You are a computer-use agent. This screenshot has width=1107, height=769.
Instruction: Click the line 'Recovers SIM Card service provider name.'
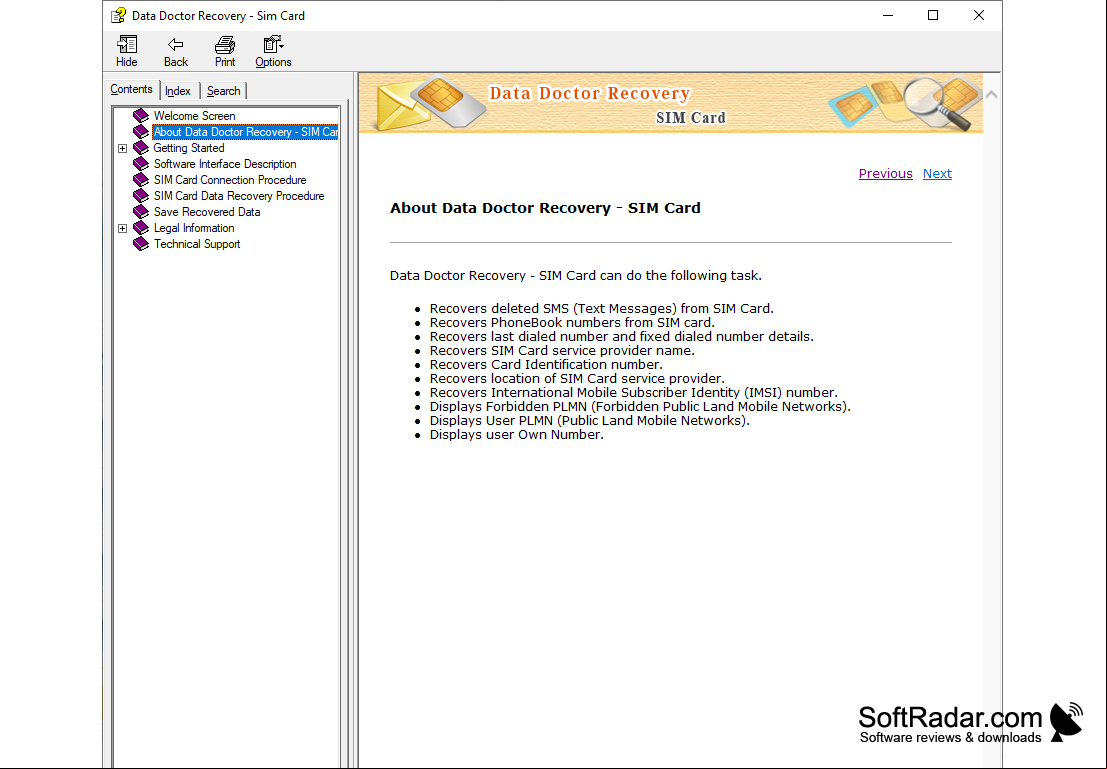(562, 351)
